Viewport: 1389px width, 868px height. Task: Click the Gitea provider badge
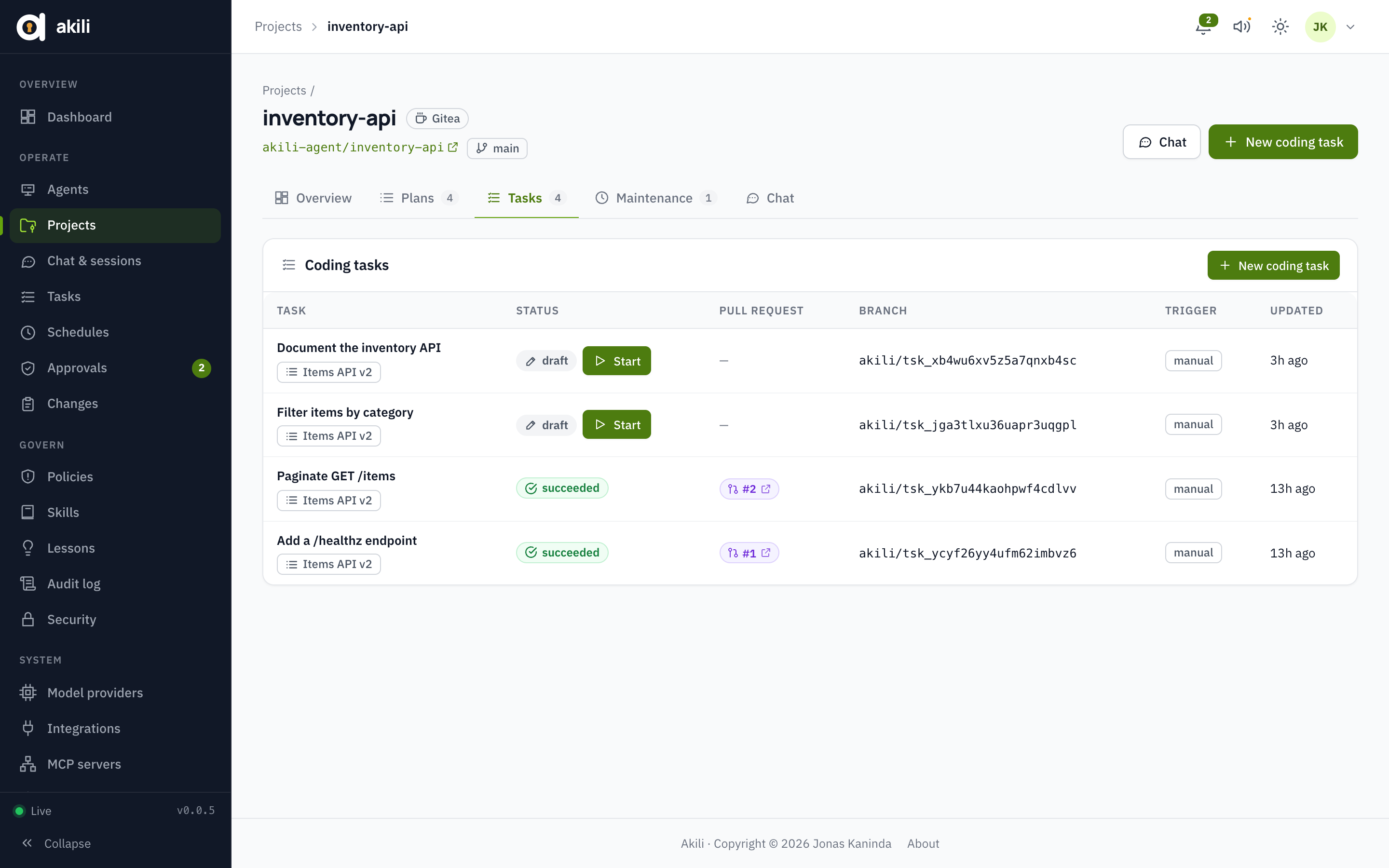437,118
